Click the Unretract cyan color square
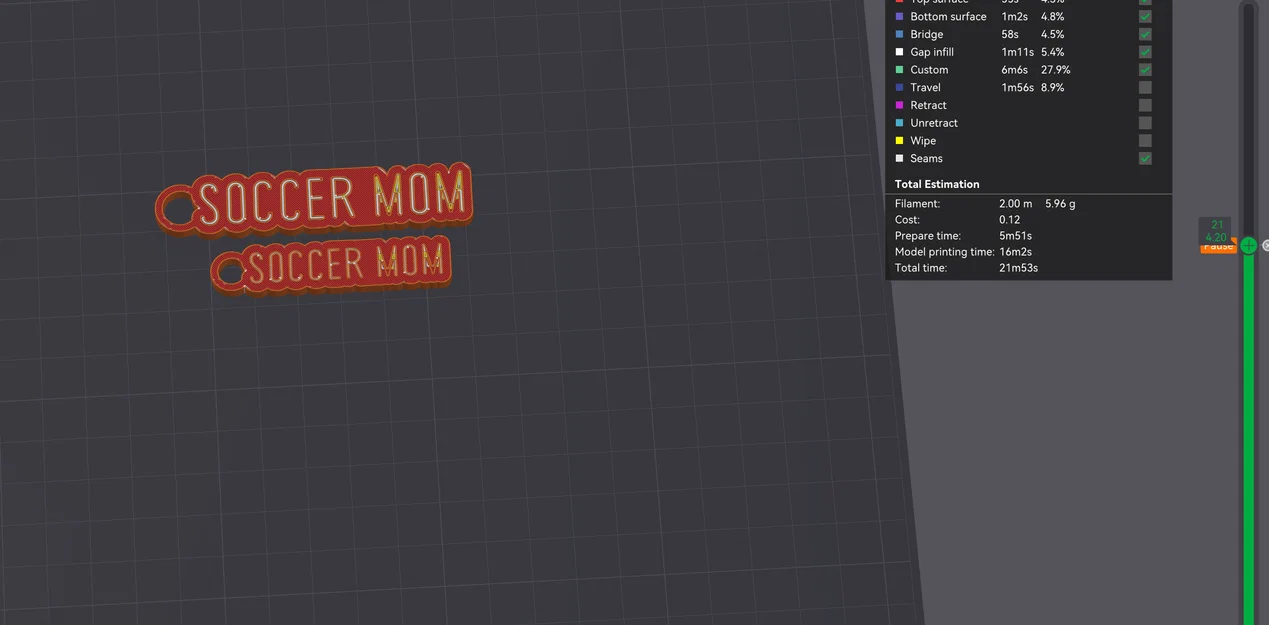This screenshot has width=1269, height=625. coord(899,122)
